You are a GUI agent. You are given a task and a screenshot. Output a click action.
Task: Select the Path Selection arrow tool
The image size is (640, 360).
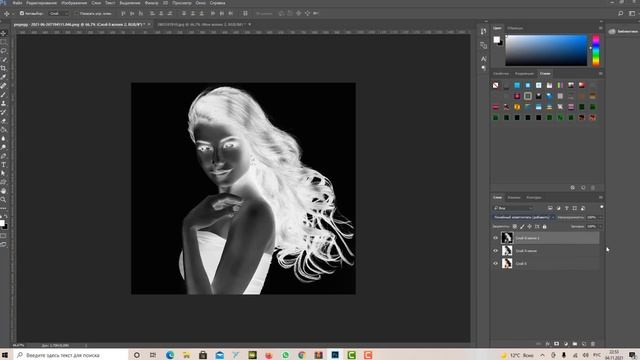[x=4, y=173]
